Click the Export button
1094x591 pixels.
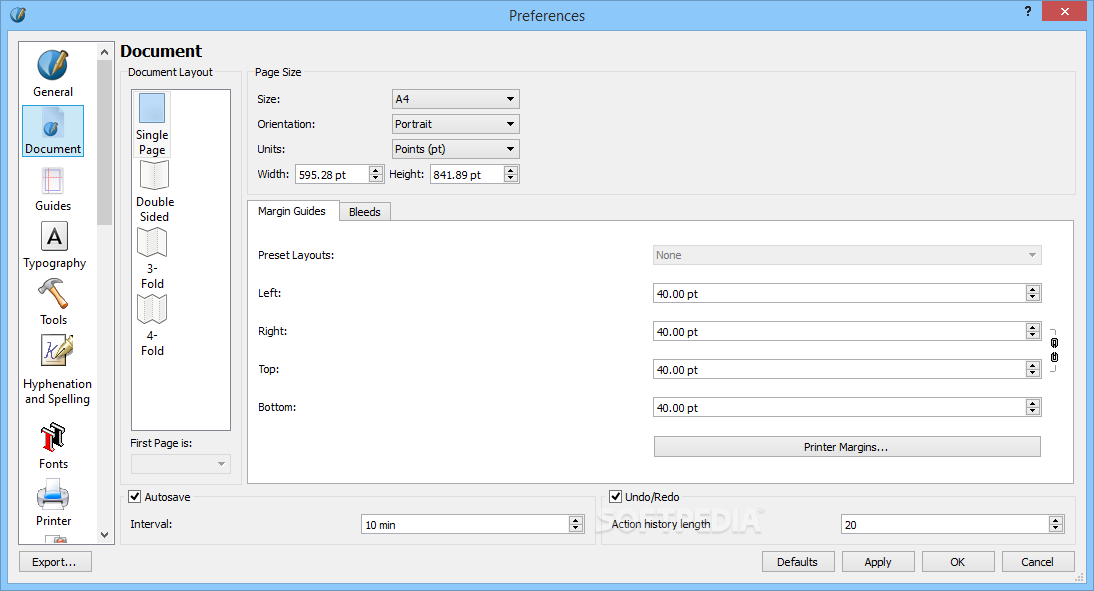point(55,562)
